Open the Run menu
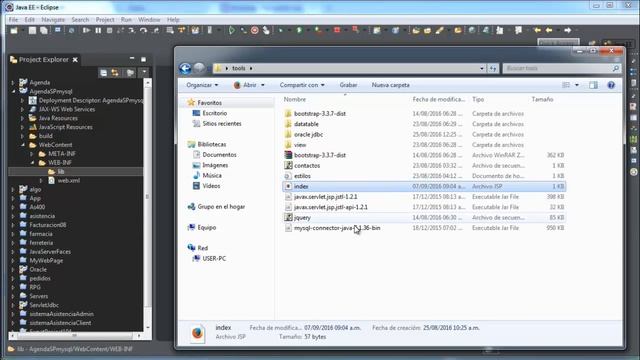640x360 pixels. click(x=126, y=20)
